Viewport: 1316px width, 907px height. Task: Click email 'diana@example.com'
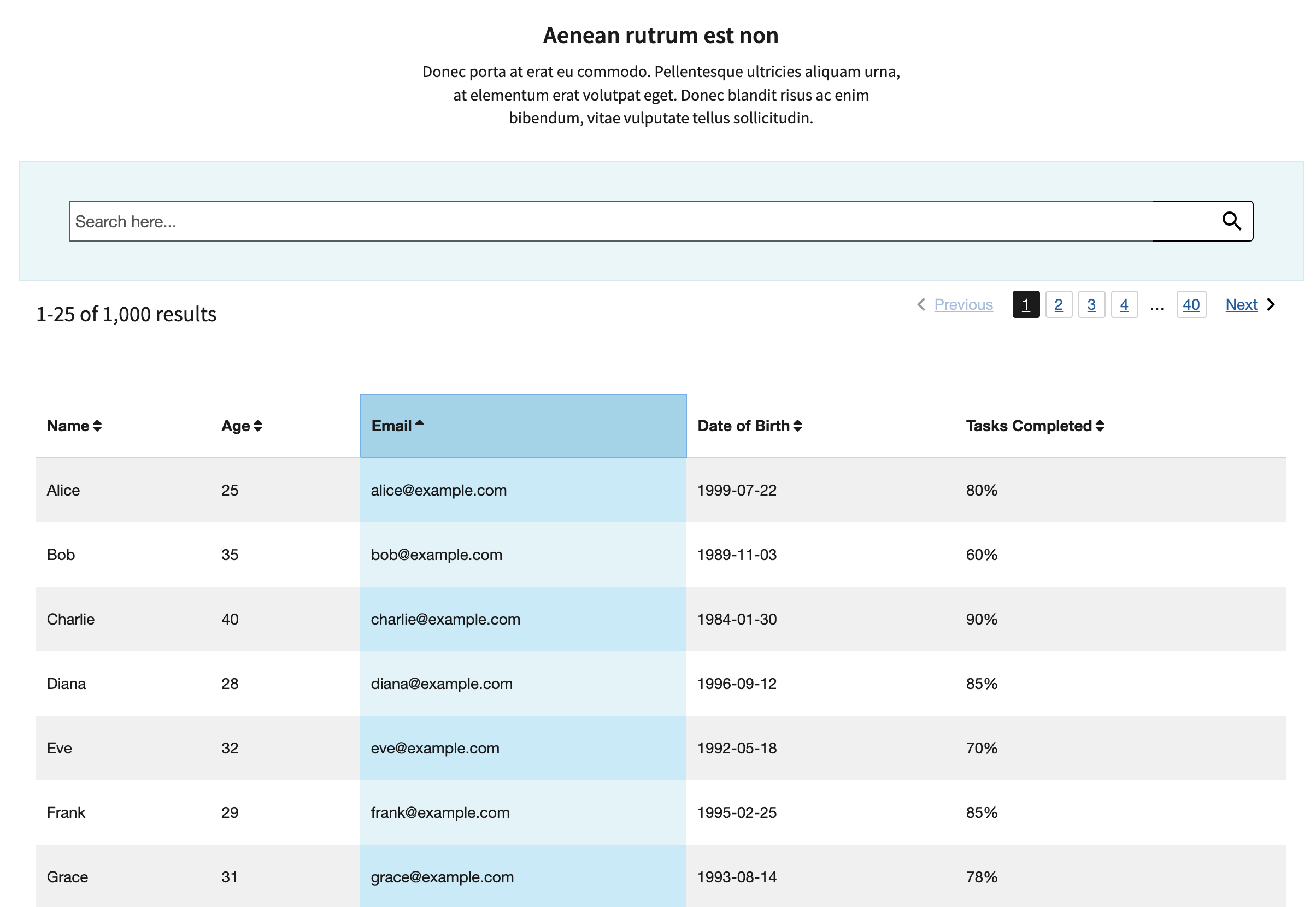441,683
